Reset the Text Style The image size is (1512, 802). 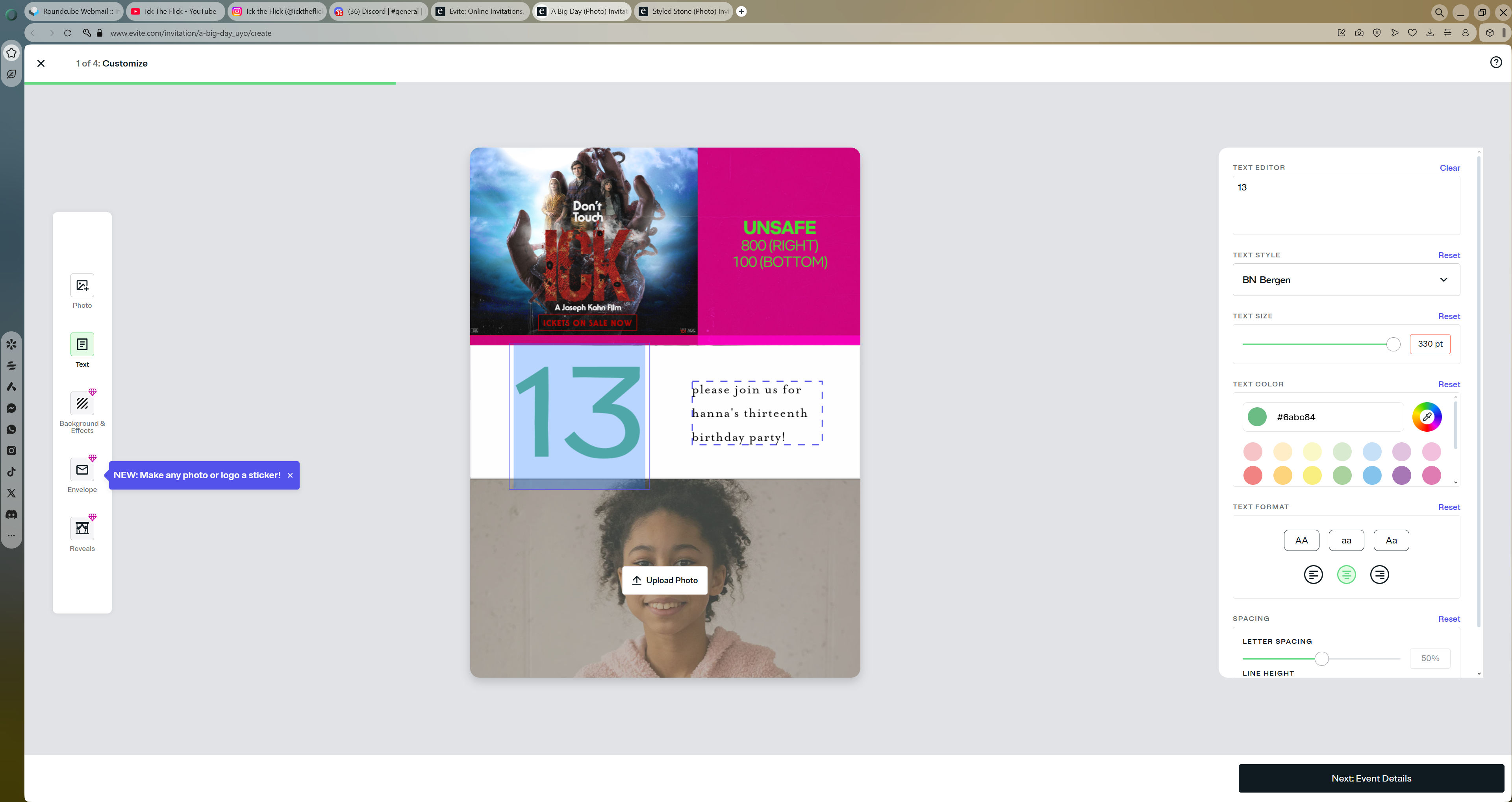point(1449,255)
